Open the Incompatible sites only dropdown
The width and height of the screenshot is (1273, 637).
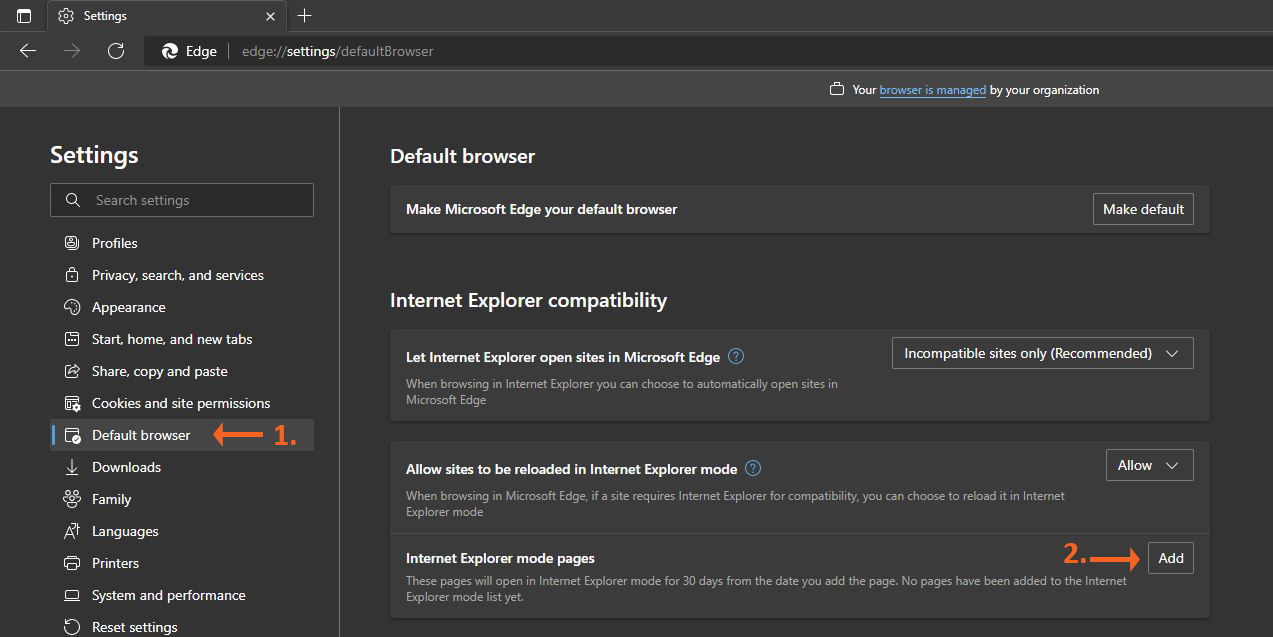(1041, 352)
